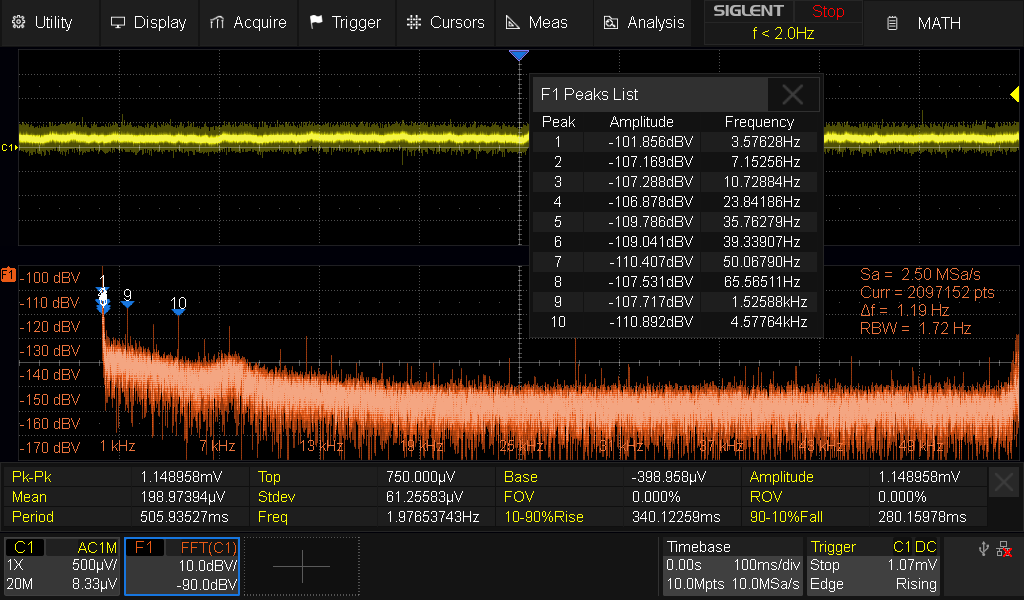Viewport: 1024px width, 600px height.
Task: Close the F1 Peaks List window
Action: tap(793, 95)
